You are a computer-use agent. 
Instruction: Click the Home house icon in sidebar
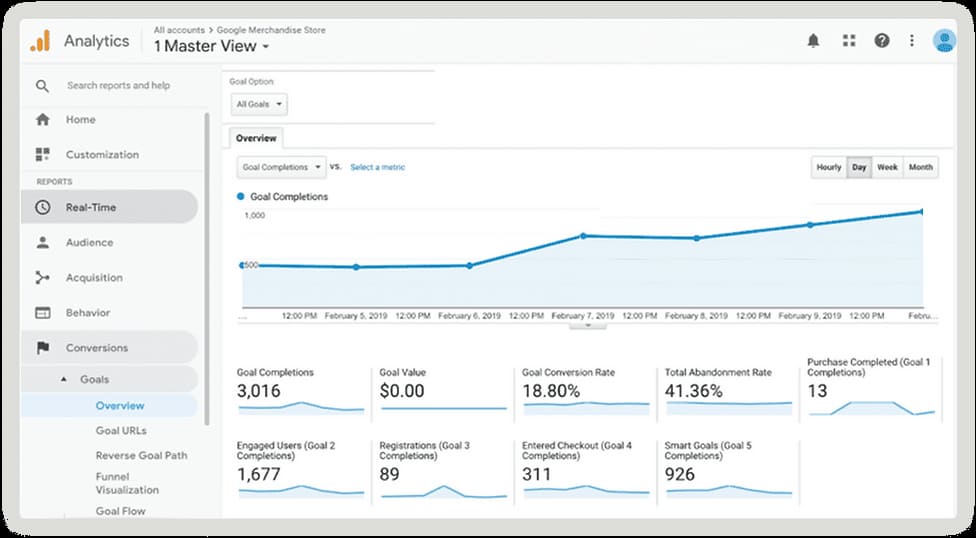(x=42, y=120)
